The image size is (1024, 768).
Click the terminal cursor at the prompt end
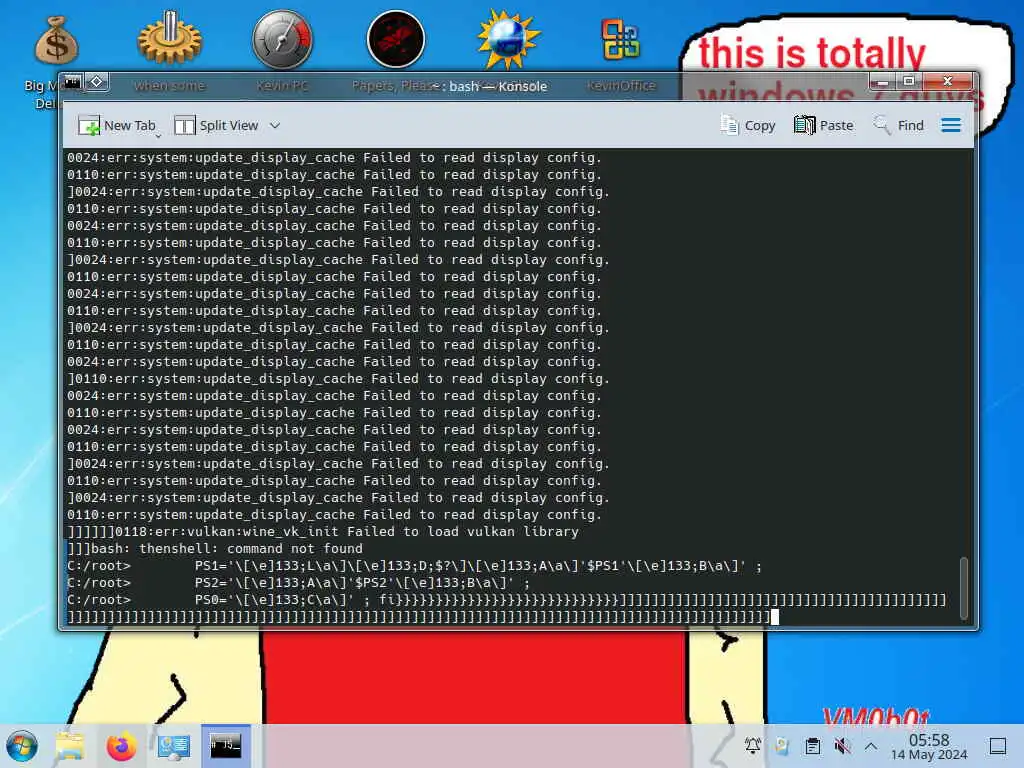(x=775, y=616)
